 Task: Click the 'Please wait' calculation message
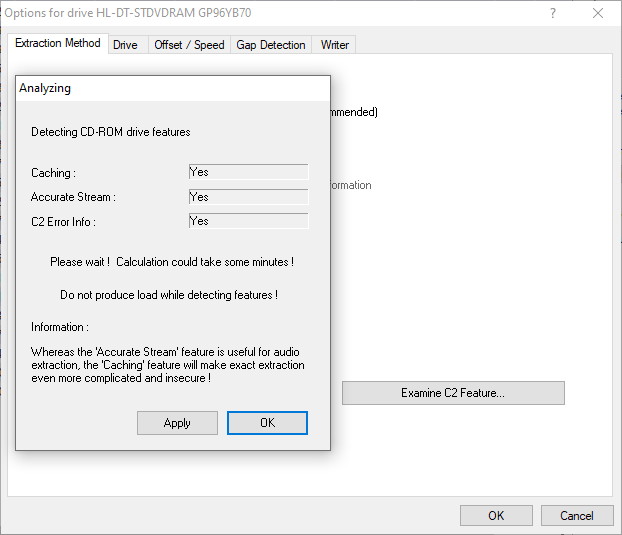click(x=172, y=262)
